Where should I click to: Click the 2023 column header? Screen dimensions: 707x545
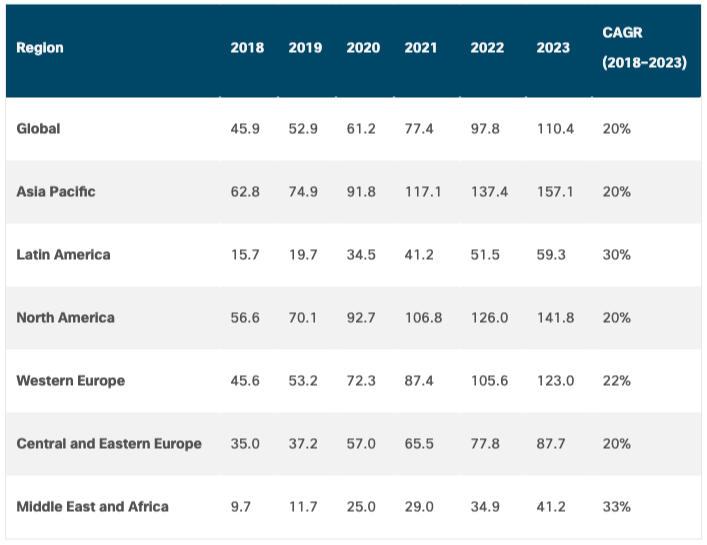pyautogui.click(x=553, y=48)
